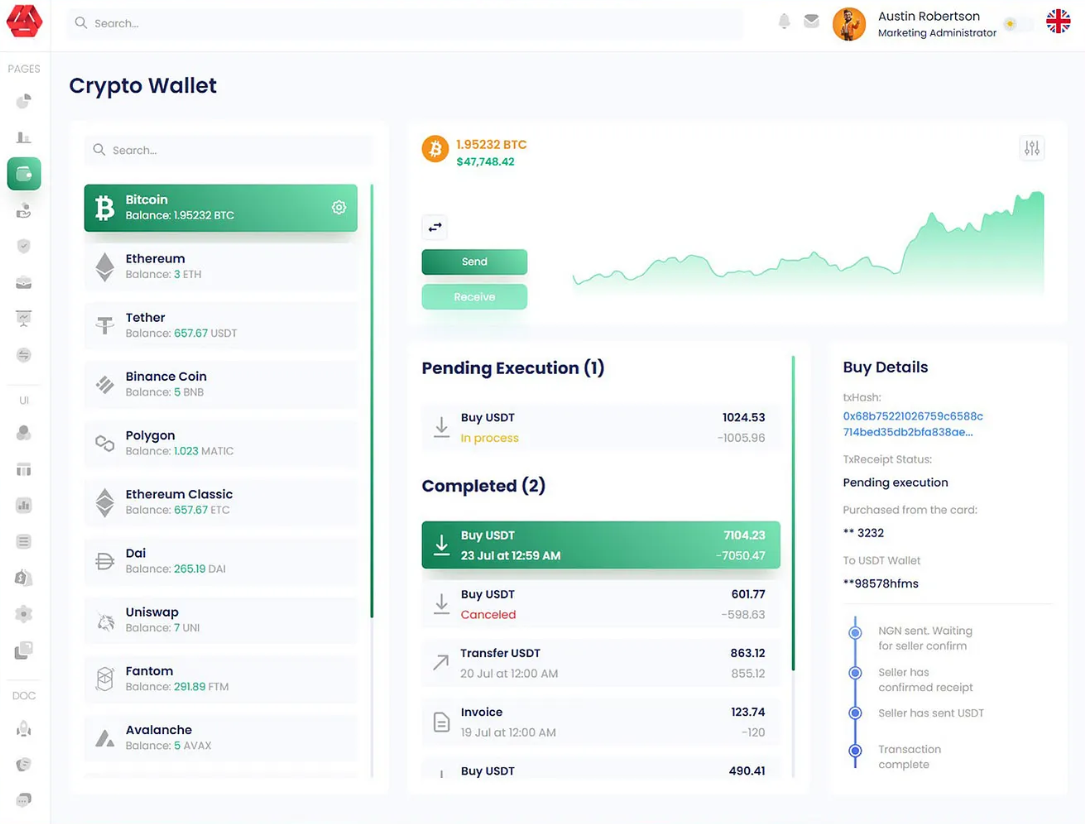This screenshot has width=1085, height=824.
Task: Click 'Transaction complete' step marker
Action: point(855,750)
